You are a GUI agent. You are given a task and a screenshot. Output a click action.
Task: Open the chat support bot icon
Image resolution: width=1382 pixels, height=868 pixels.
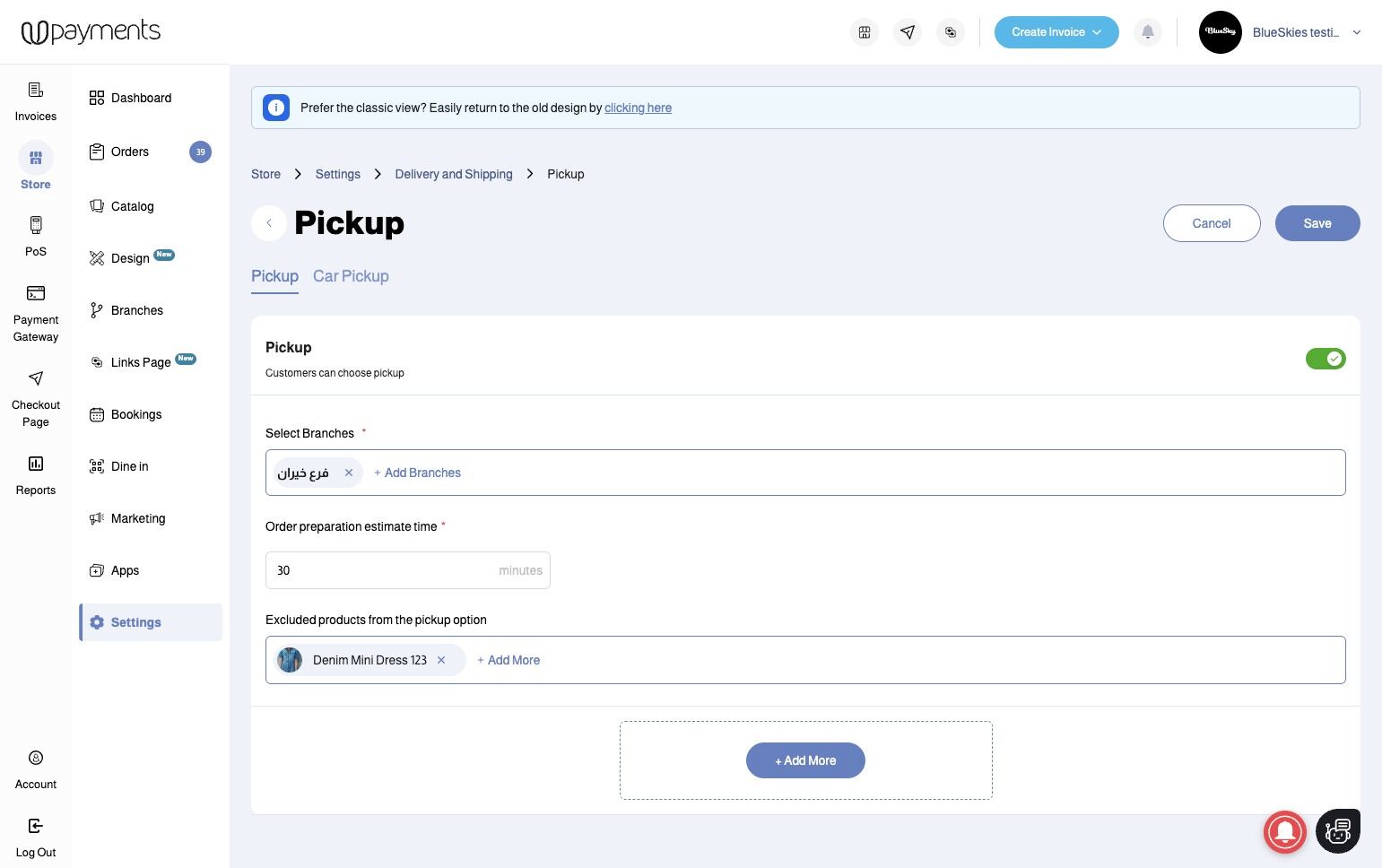(x=1337, y=831)
